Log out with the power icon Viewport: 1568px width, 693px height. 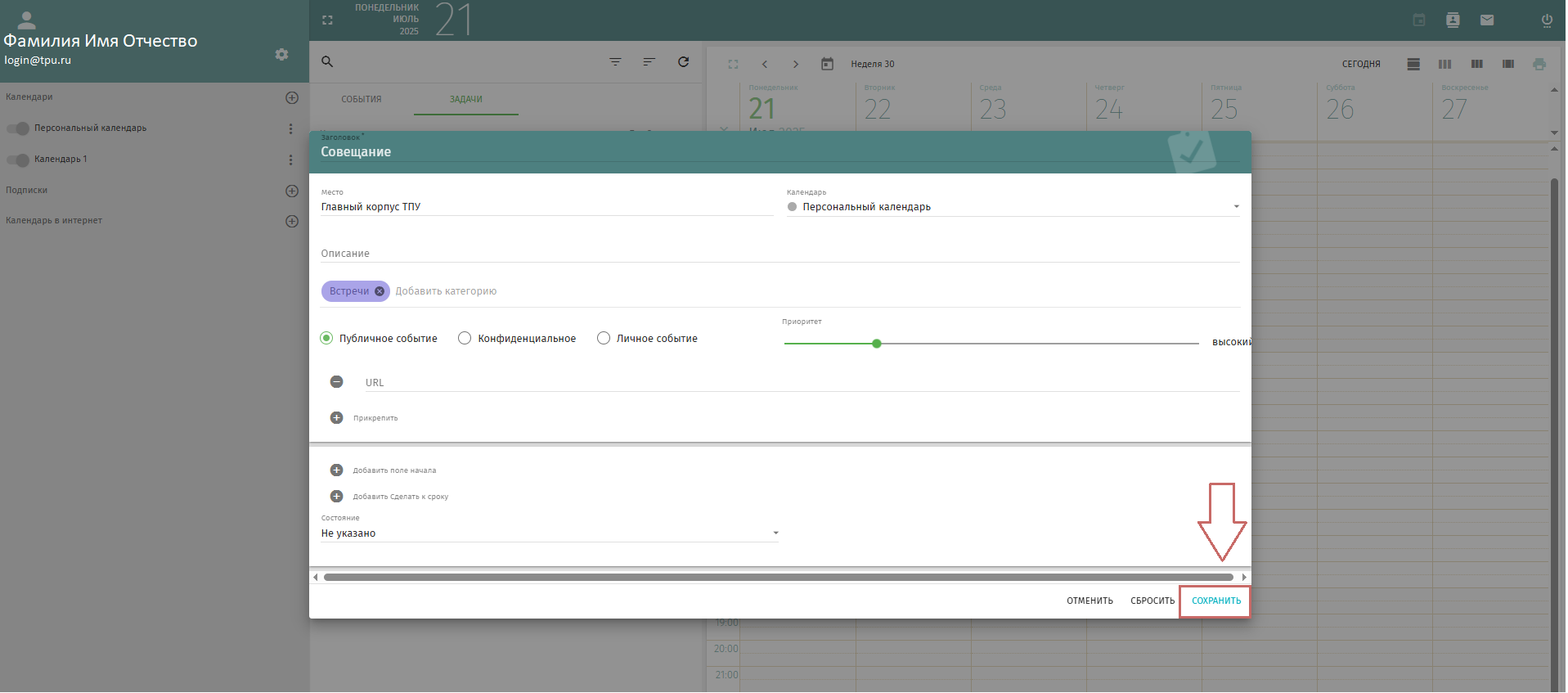[1547, 20]
